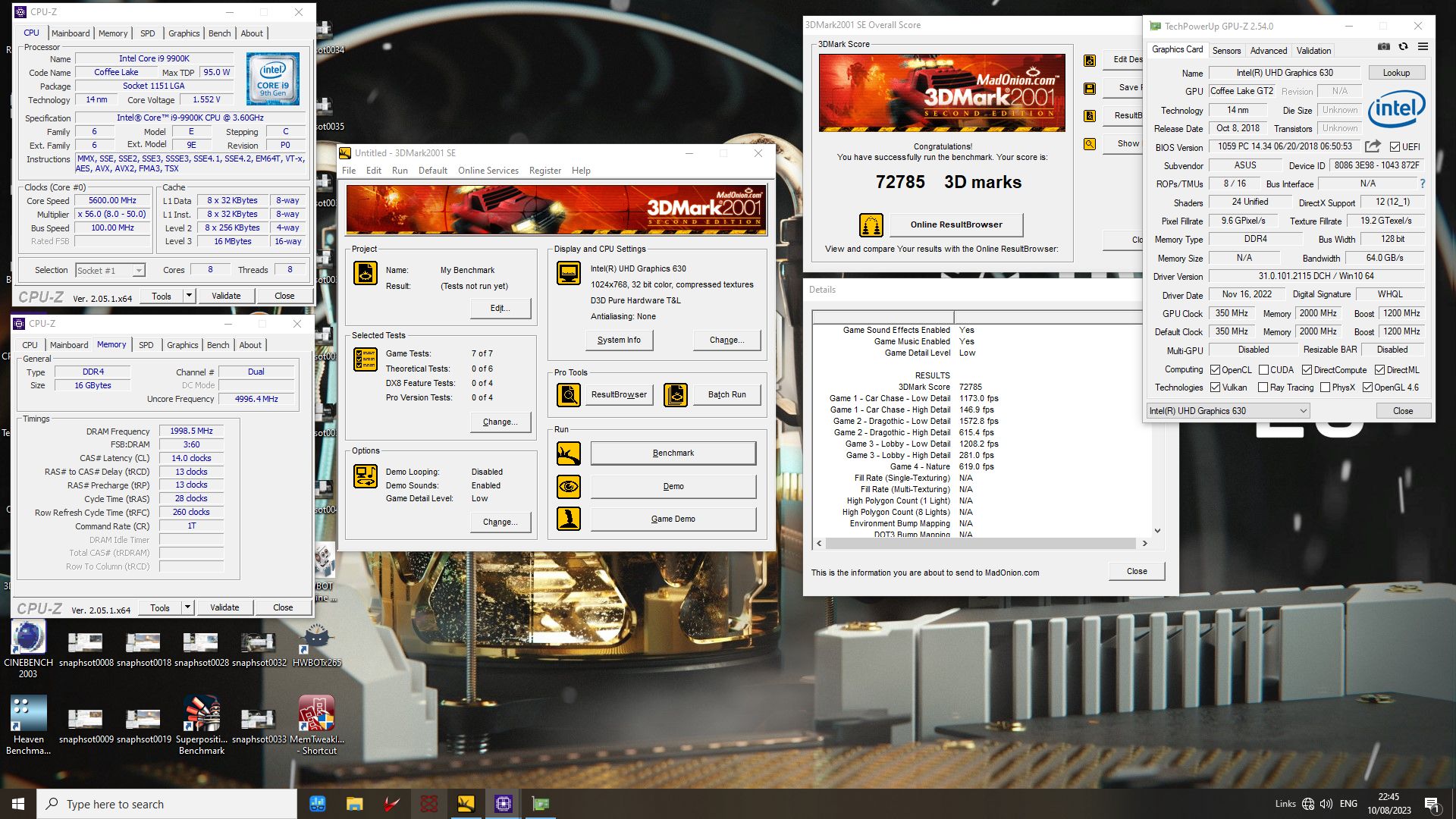The height and width of the screenshot is (819, 1456).
Task: Click the Display and CPU Settings monitor icon
Action: (x=569, y=272)
